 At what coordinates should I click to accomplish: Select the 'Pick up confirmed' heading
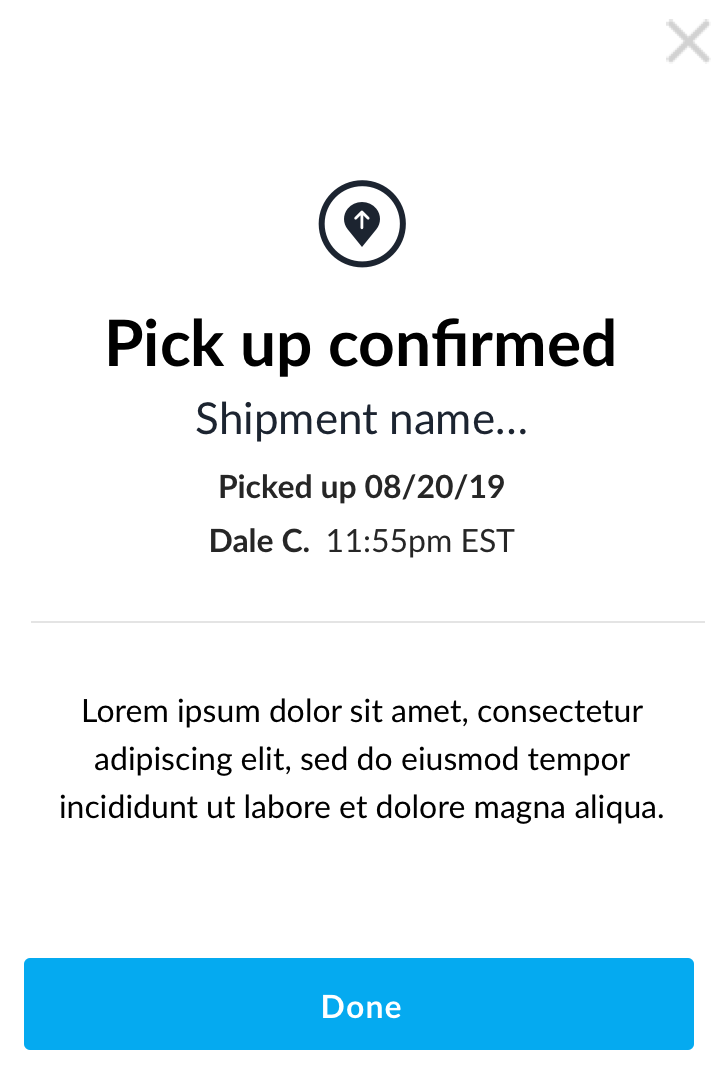[x=361, y=344]
